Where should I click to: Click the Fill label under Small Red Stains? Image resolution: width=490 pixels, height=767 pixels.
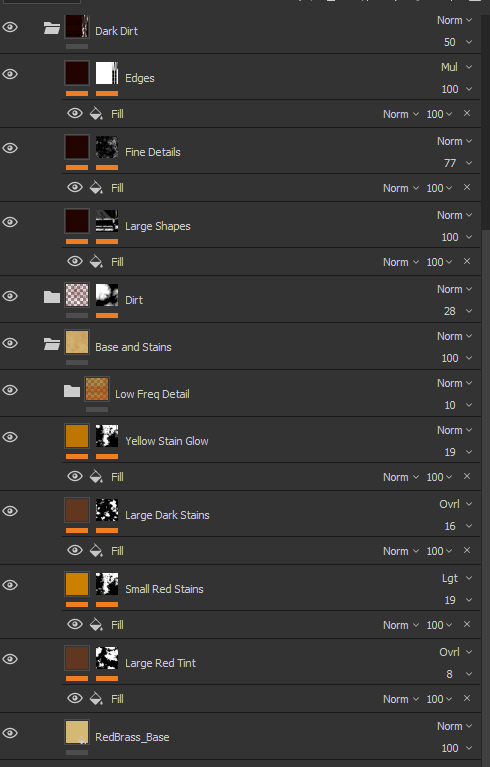pyautogui.click(x=117, y=625)
